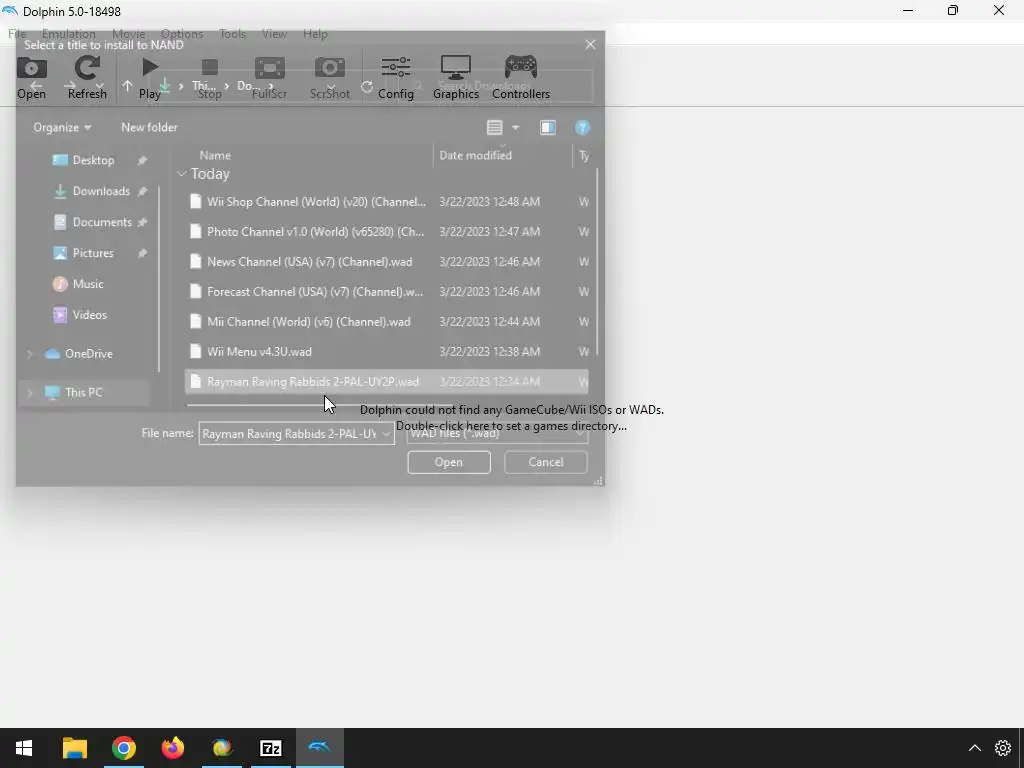Sort files by the Name column header
The height and width of the screenshot is (768, 1024).
click(215, 155)
